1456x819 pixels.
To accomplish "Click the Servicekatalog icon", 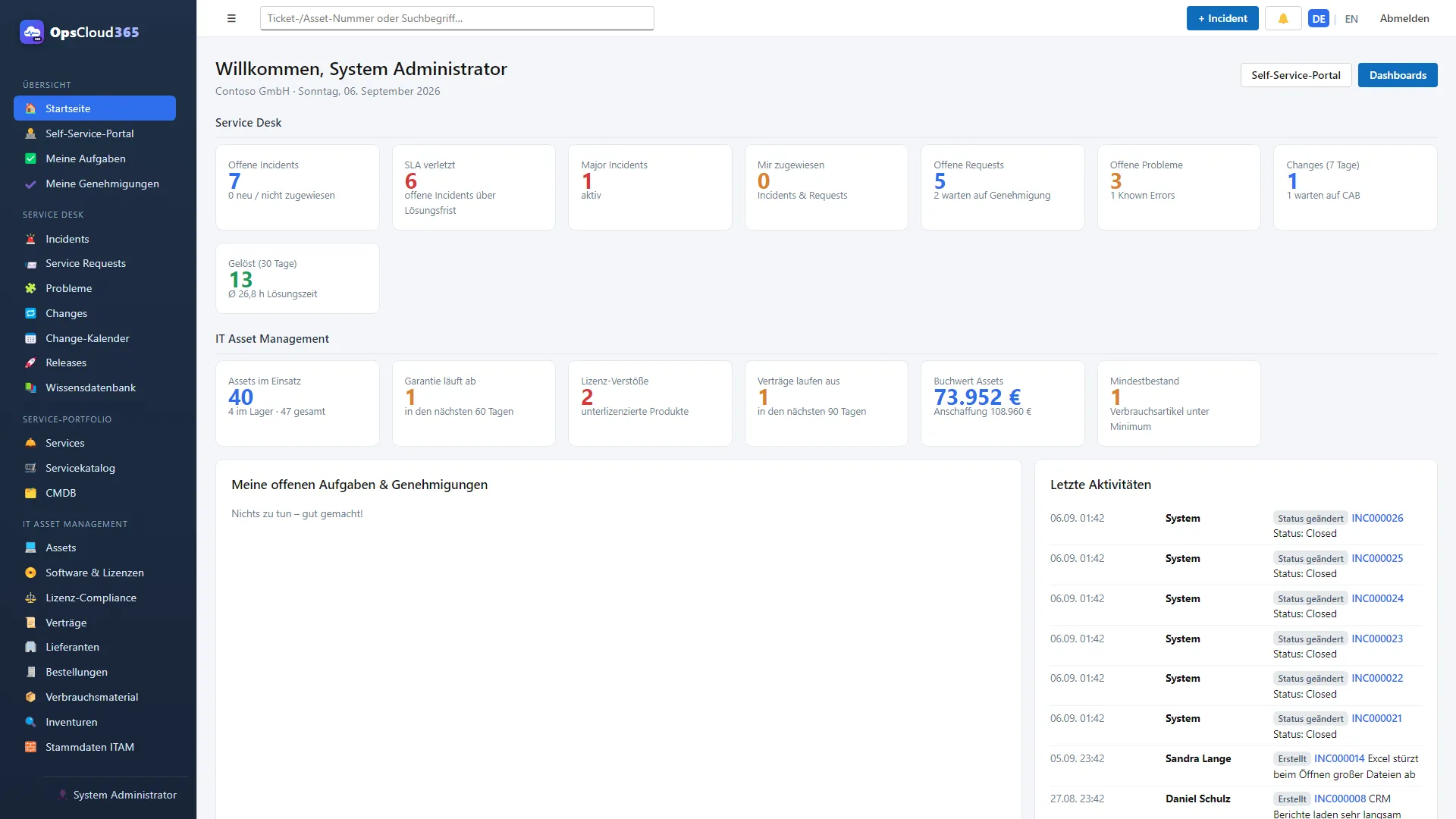I will coord(30,468).
